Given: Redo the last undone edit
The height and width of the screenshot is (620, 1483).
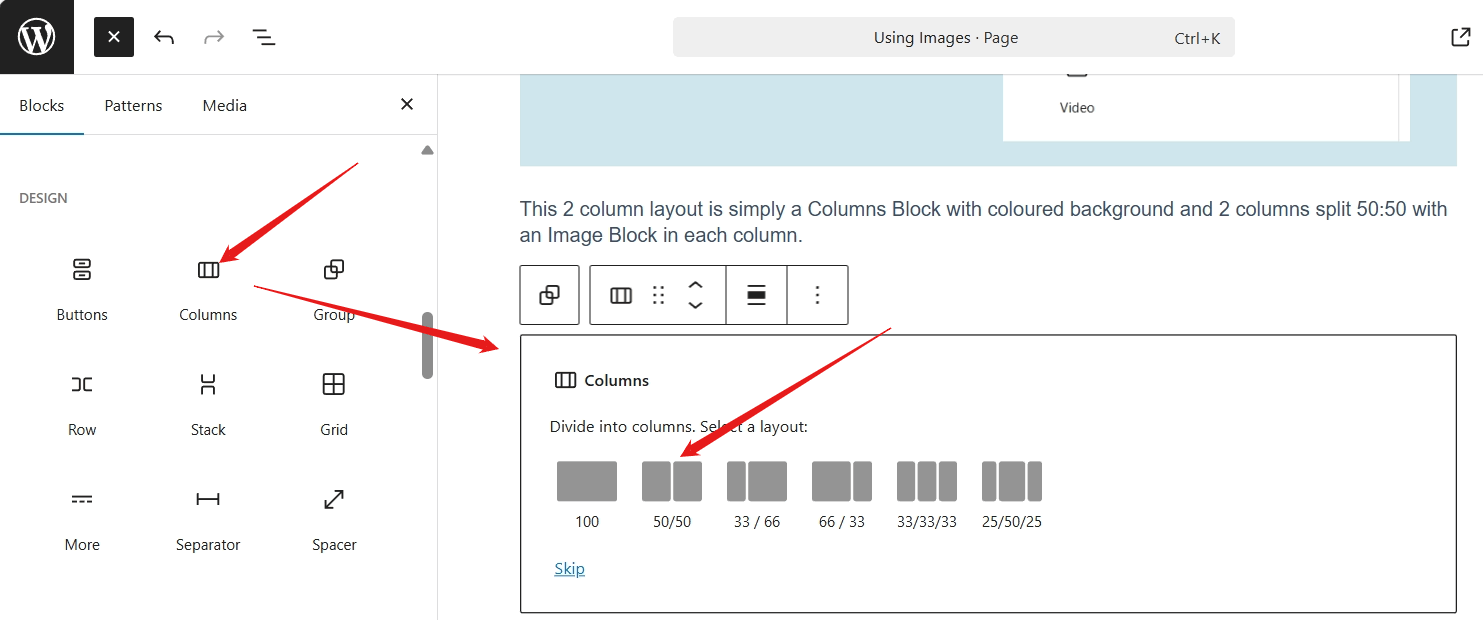Looking at the screenshot, I should tap(214, 37).
